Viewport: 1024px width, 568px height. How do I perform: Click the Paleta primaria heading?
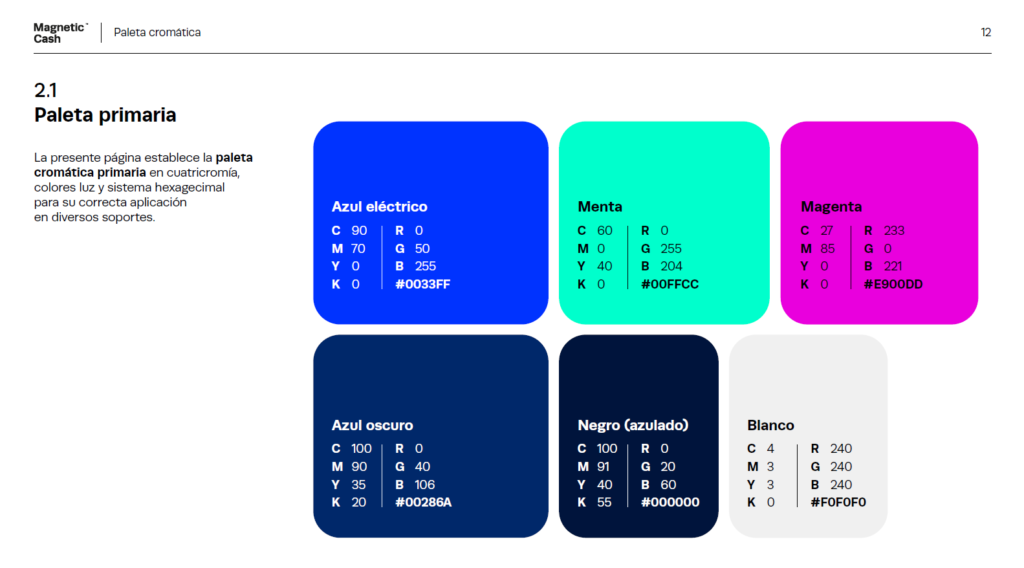[105, 115]
